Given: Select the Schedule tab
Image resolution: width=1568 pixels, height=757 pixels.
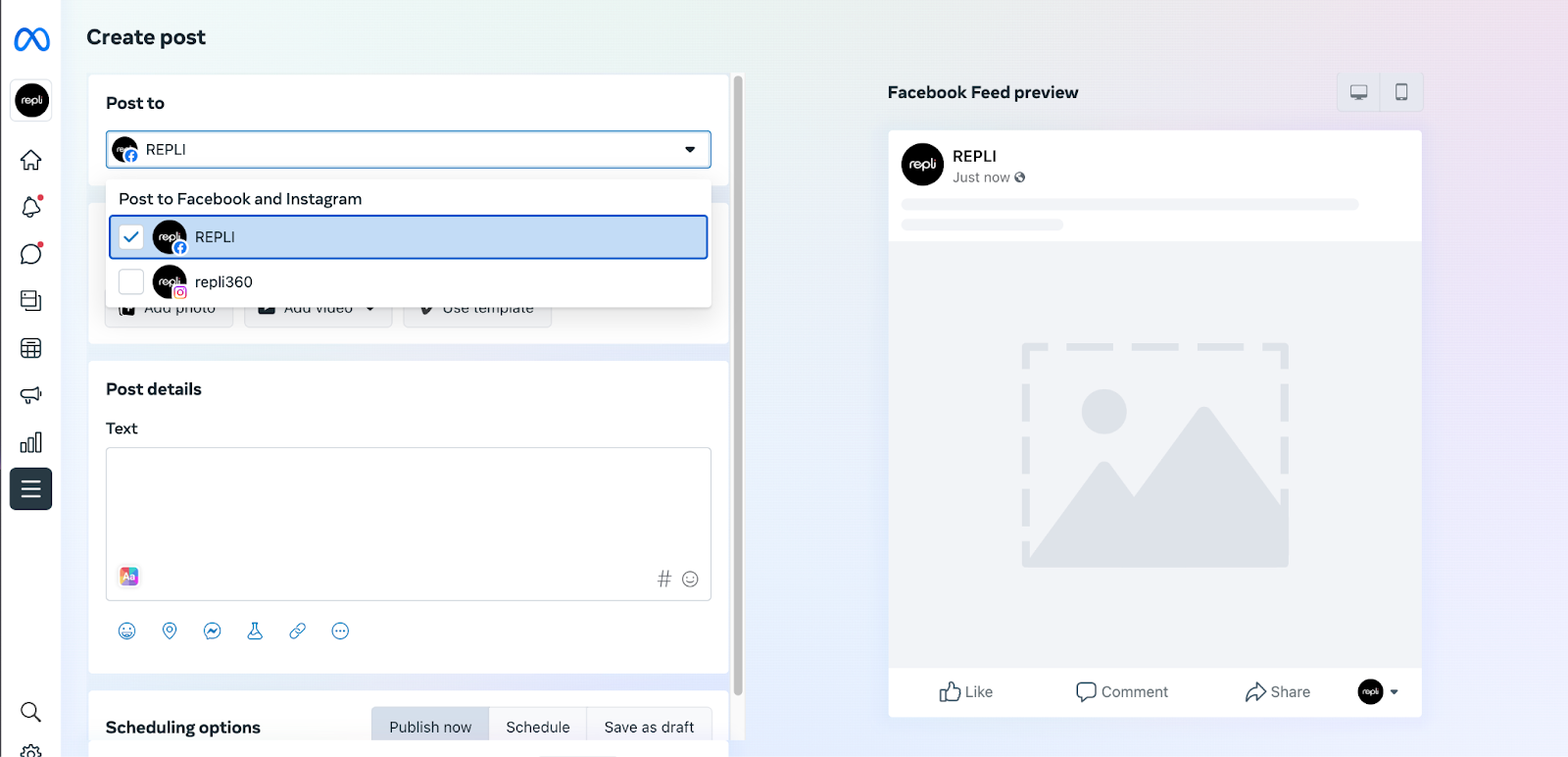Looking at the screenshot, I should [537, 727].
